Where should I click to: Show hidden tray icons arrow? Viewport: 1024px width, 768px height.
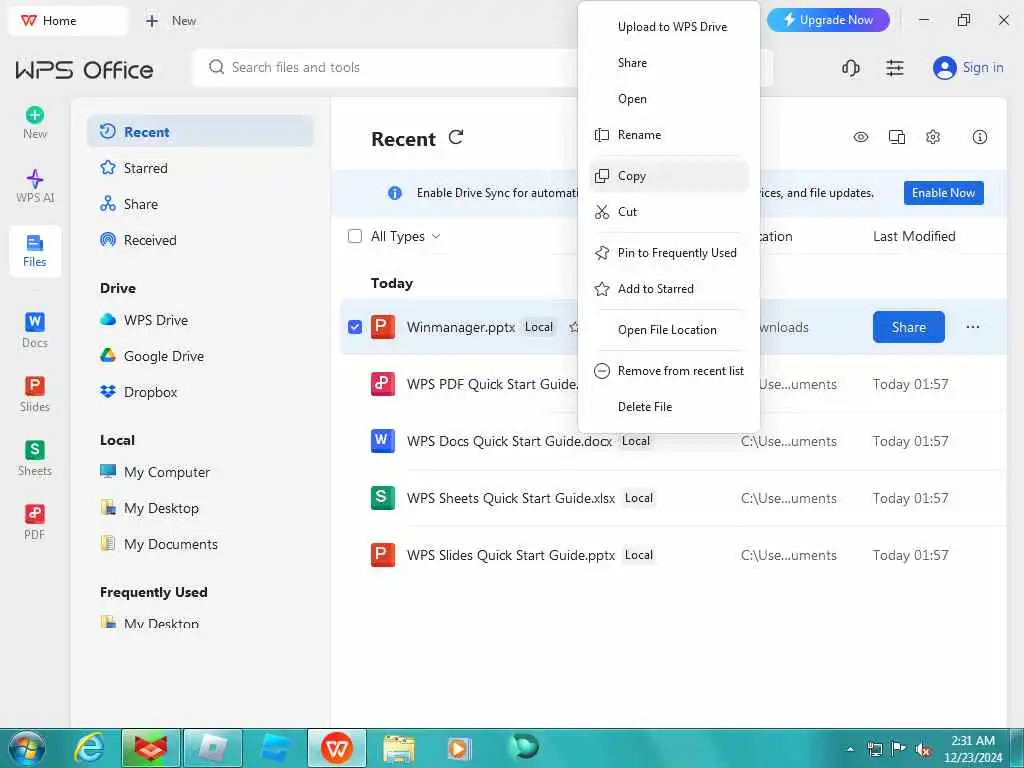(850, 750)
